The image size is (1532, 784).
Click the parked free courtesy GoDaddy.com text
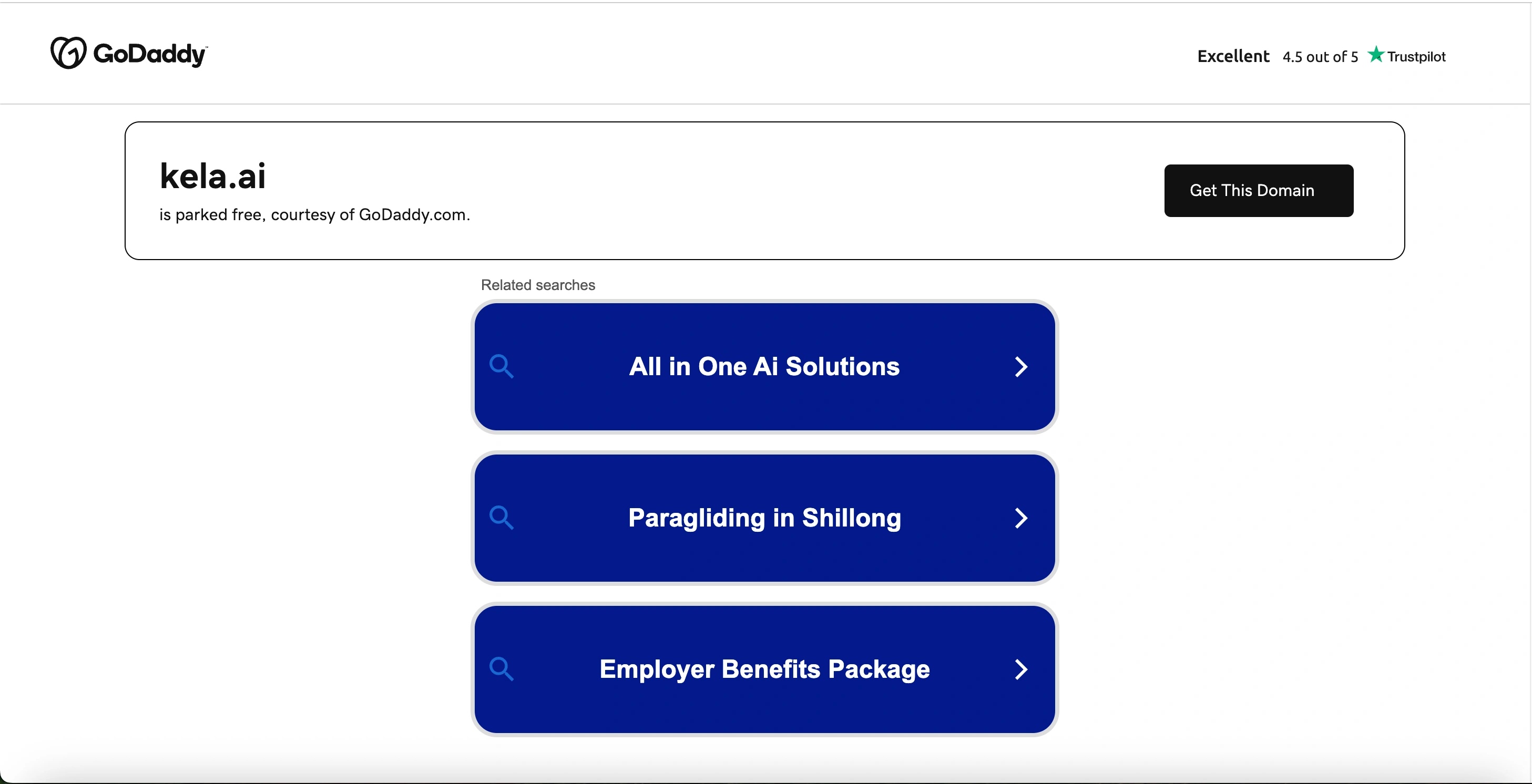click(x=314, y=214)
